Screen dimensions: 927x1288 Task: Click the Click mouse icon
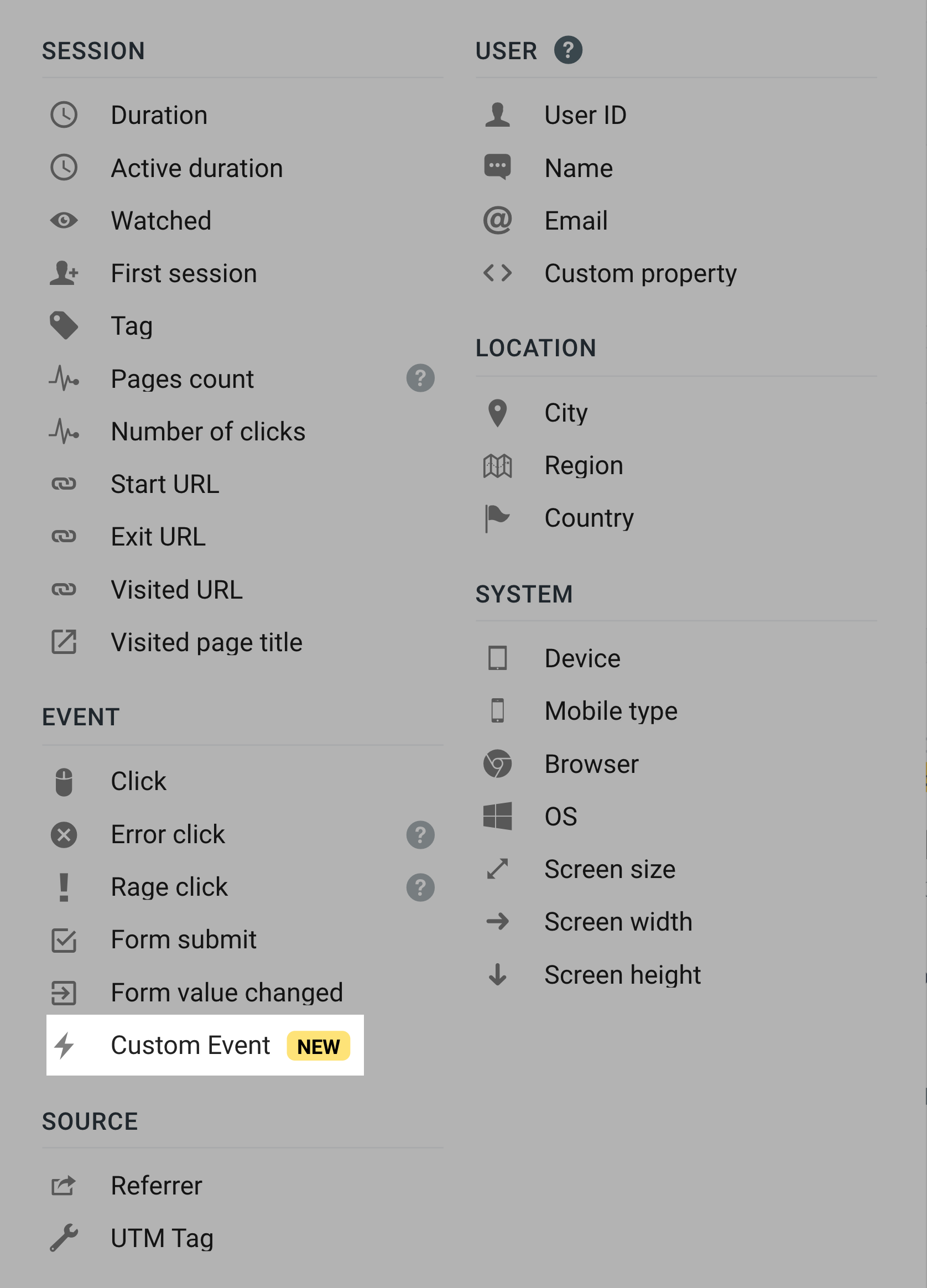[64, 781]
